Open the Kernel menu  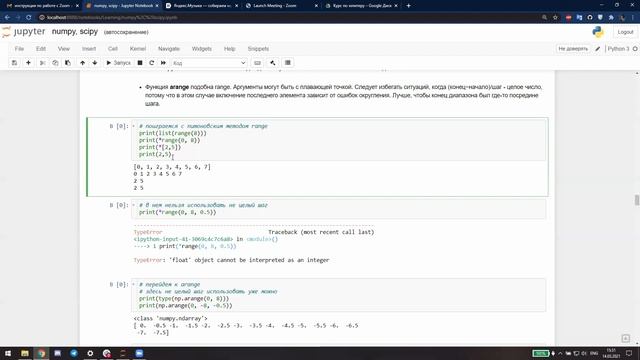(x=138, y=49)
